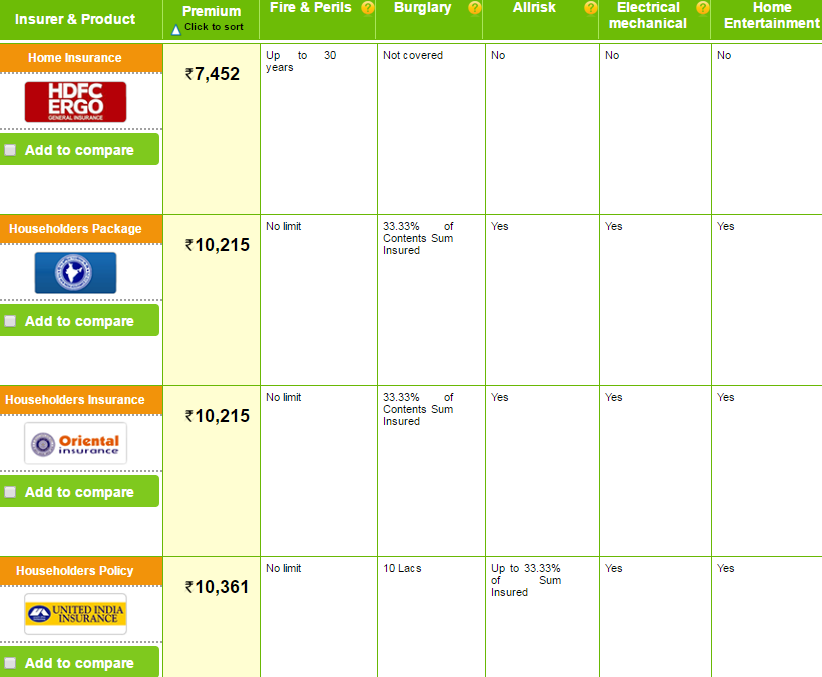Open Electrical mechanical help question icon
The height and width of the screenshot is (677, 822).
click(x=702, y=8)
